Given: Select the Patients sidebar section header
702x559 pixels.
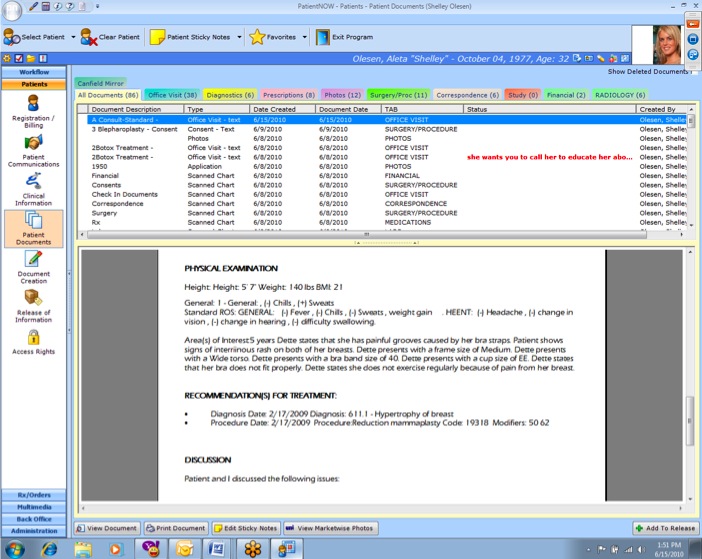Looking at the screenshot, I should click(34, 84).
